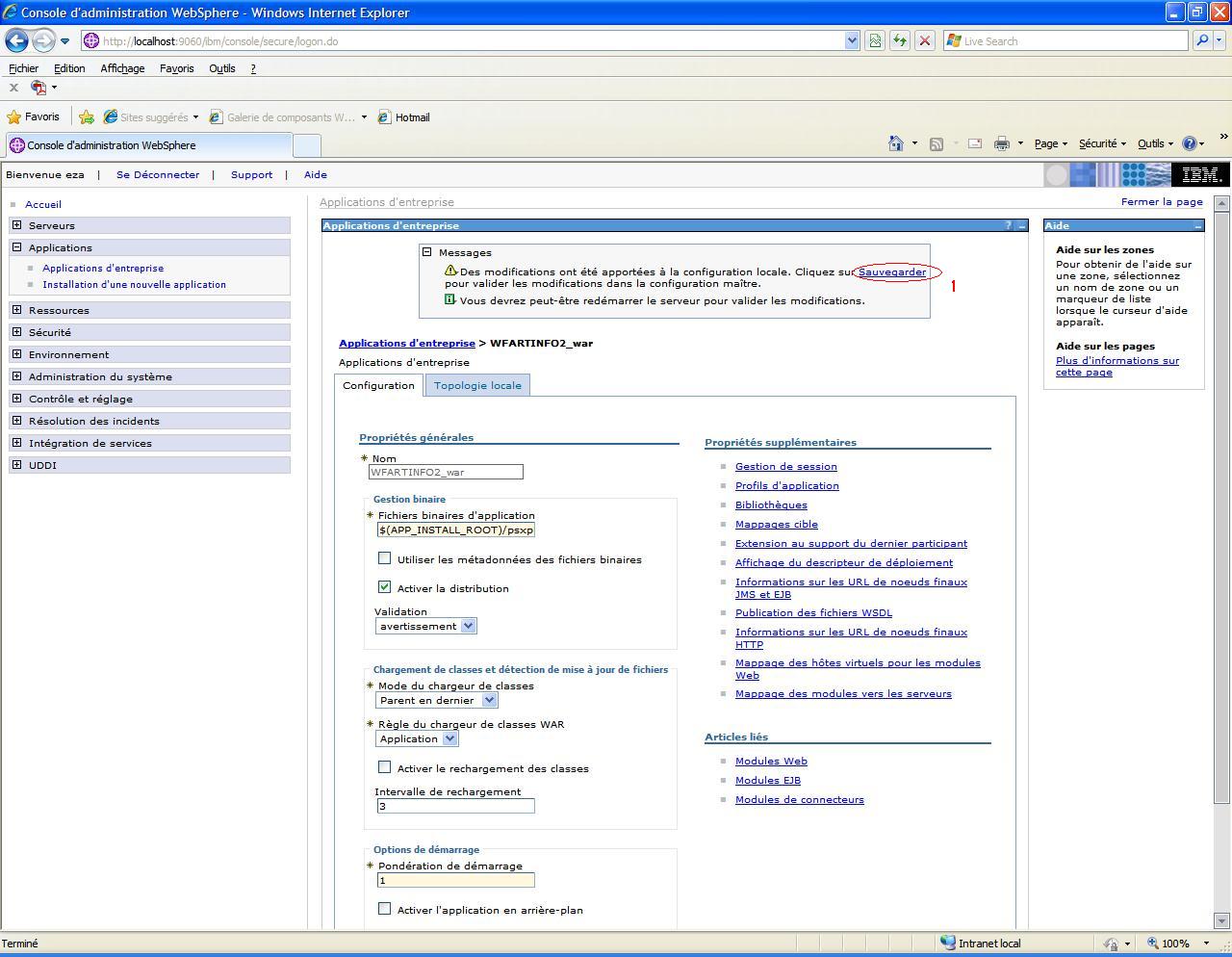The height and width of the screenshot is (957, 1232).
Task: Click the Print icon in command bar
Action: pos(1001,143)
